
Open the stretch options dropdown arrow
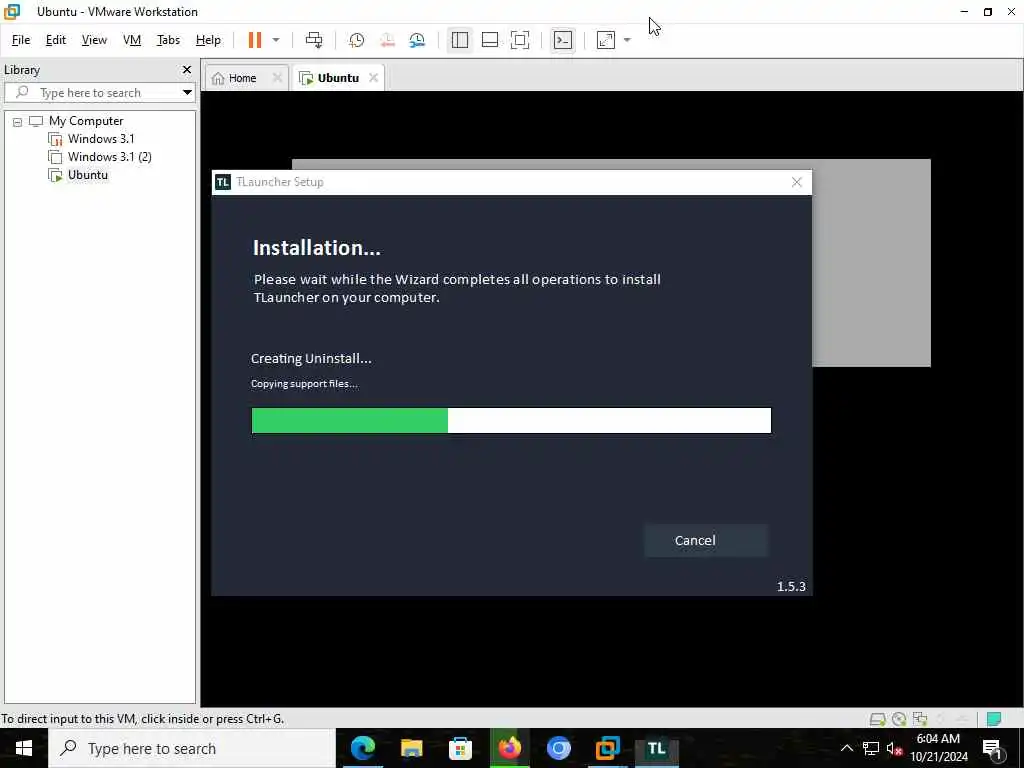(x=627, y=40)
